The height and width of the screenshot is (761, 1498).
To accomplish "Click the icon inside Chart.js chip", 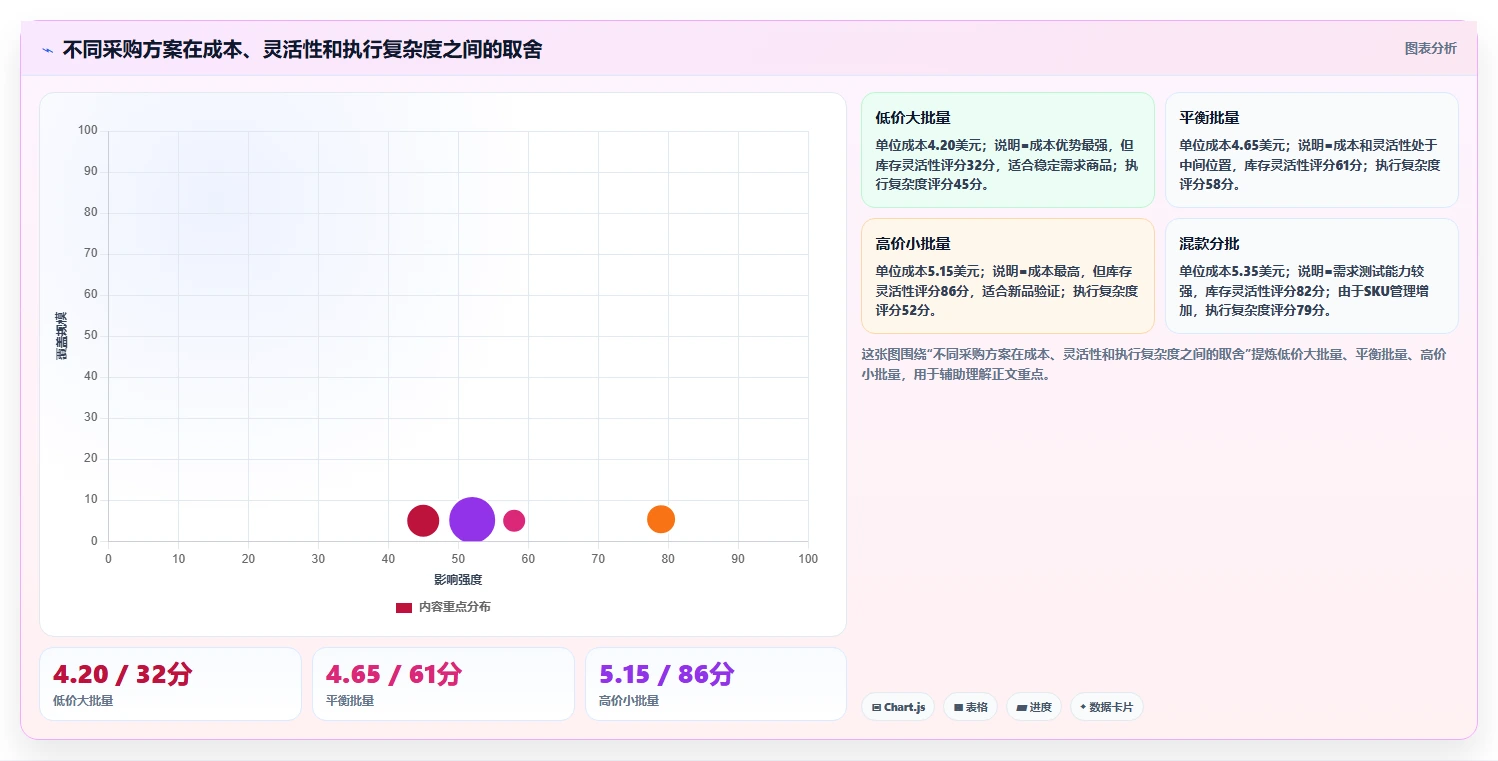I will point(876,707).
